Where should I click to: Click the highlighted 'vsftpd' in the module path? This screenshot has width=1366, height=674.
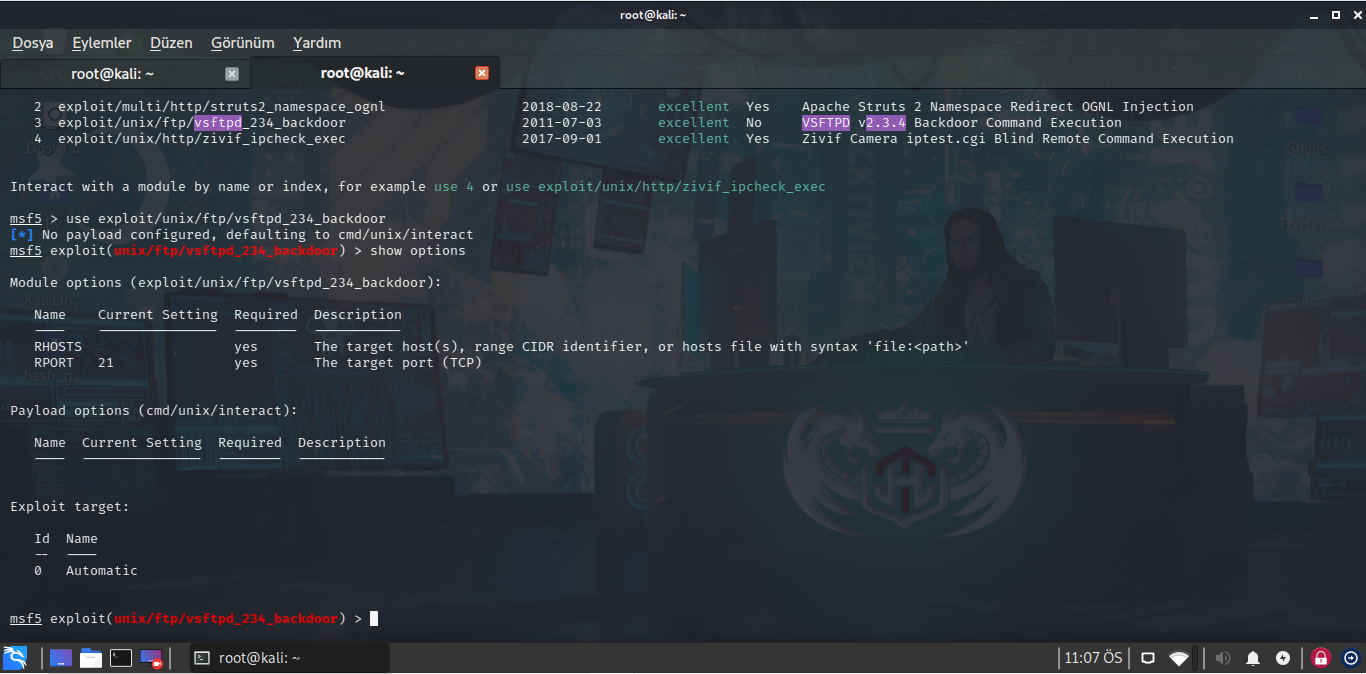(218, 123)
